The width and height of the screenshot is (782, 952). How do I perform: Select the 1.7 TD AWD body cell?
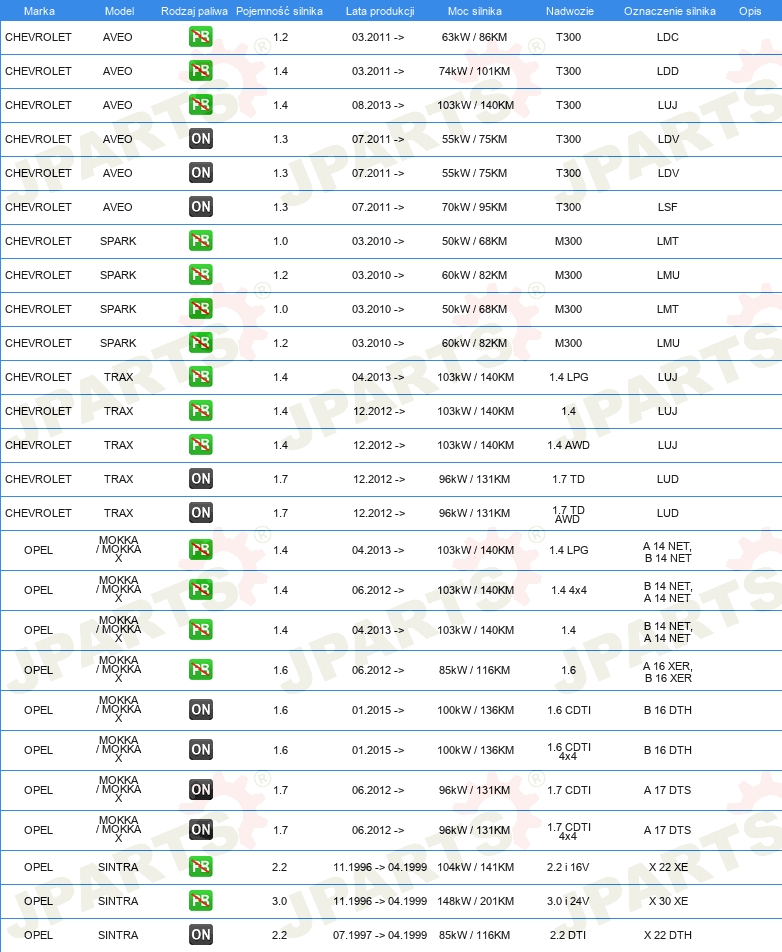(x=568, y=514)
